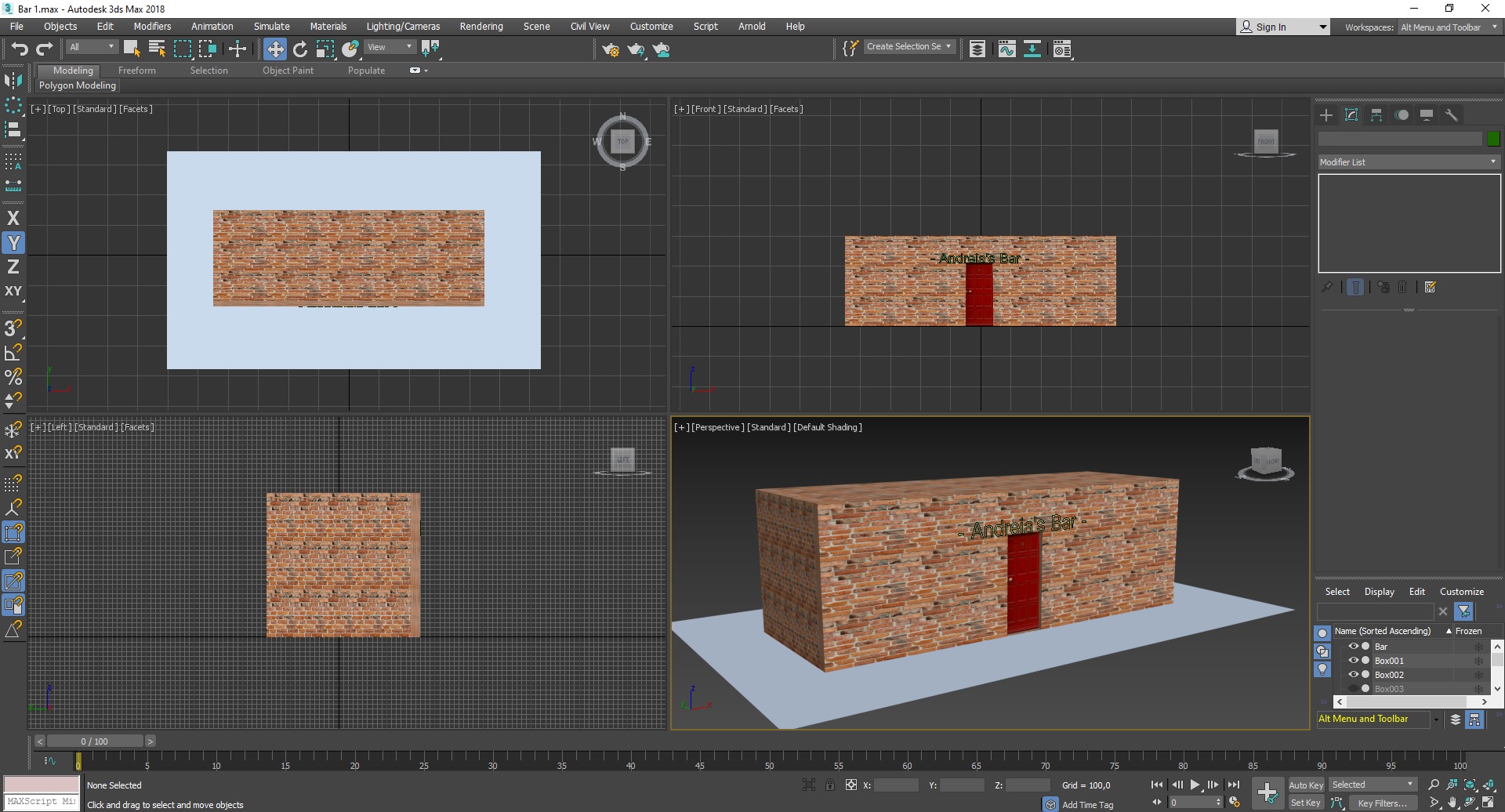Click the Scene Explorer search field
This screenshot has height=812, width=1505.
click(x=1375, y=611)
